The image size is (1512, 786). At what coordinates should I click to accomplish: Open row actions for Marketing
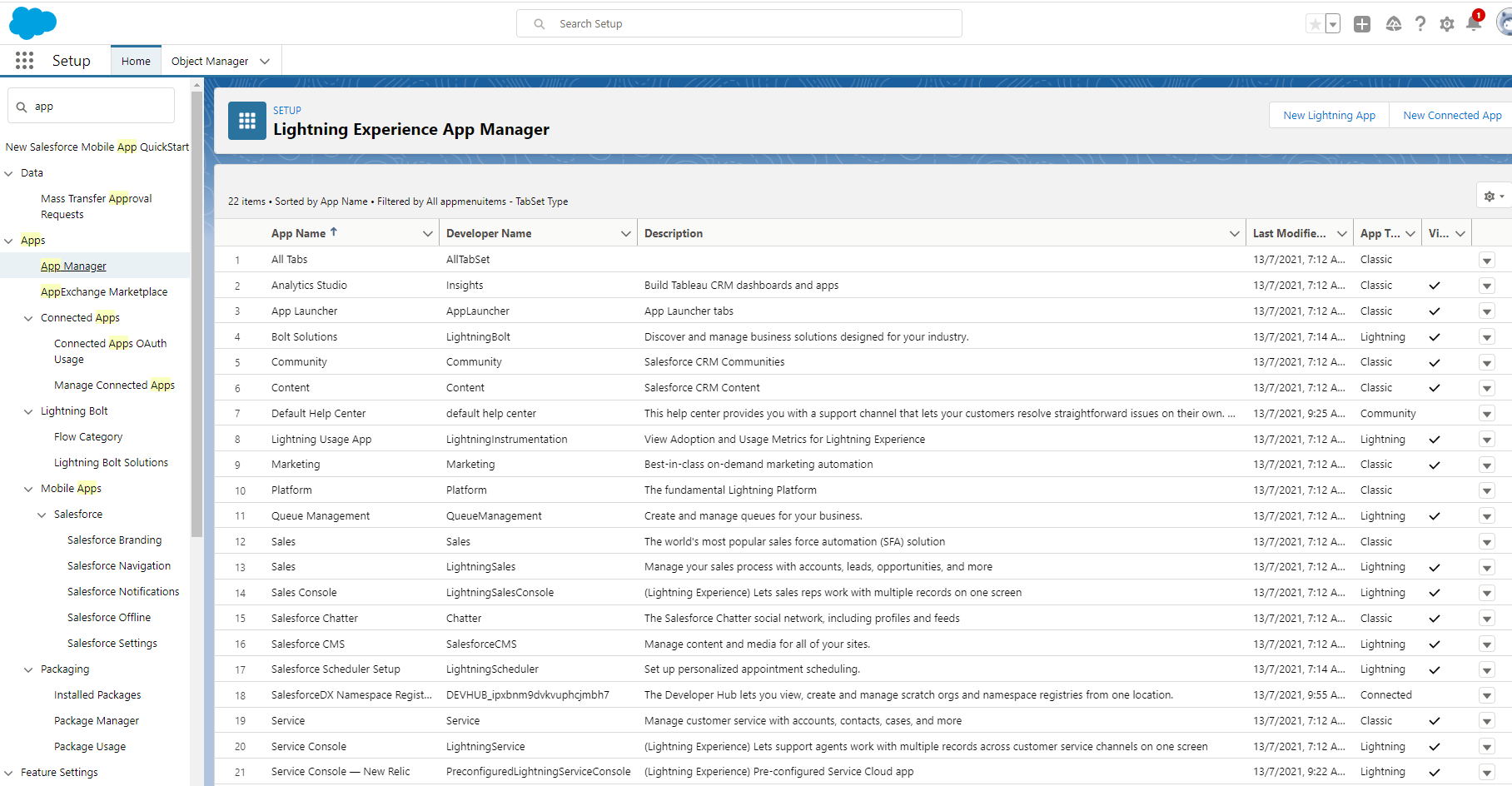[1487, 465]
